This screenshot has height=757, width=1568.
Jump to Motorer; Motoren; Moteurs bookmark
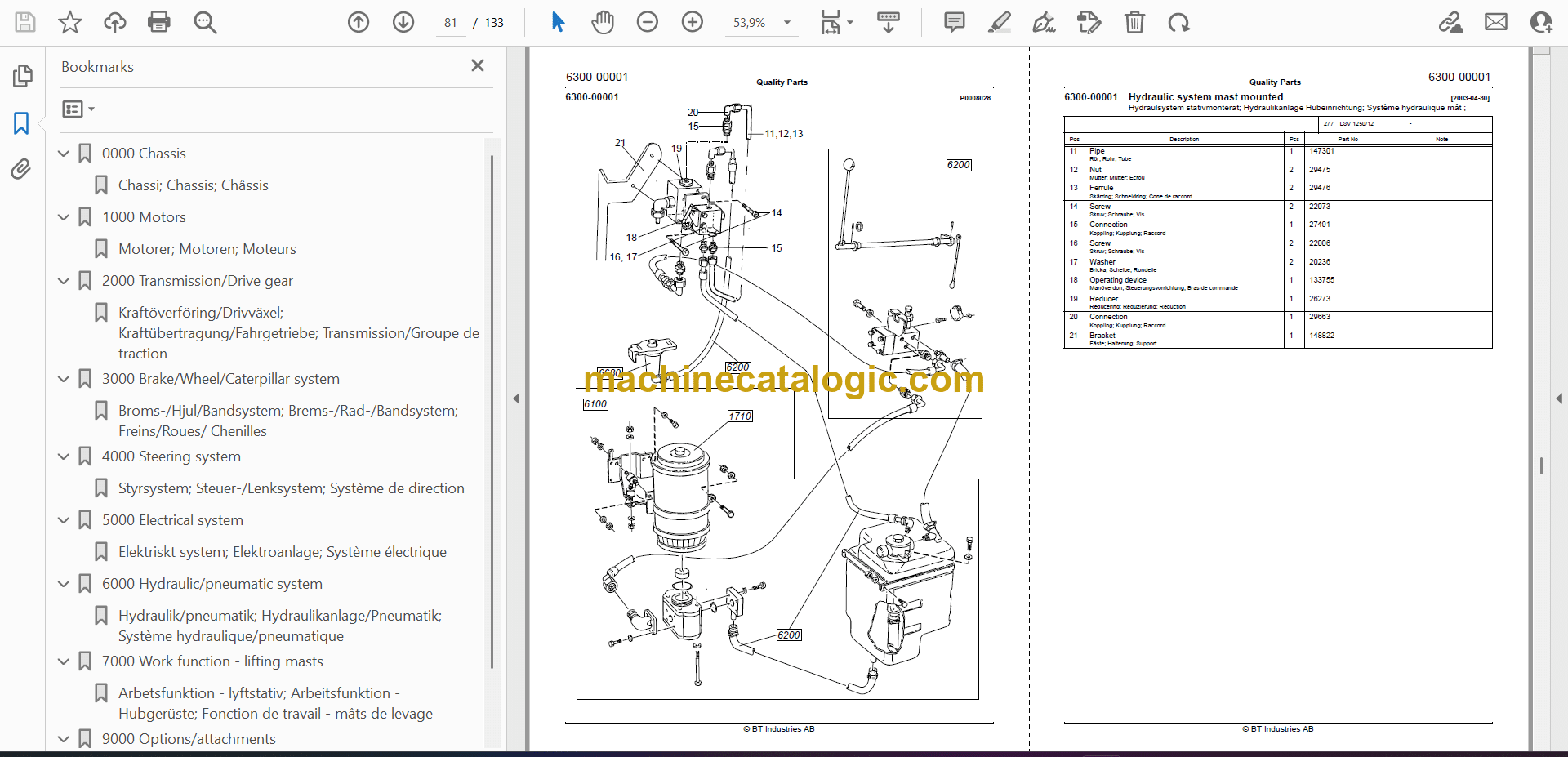coord(207,249)
